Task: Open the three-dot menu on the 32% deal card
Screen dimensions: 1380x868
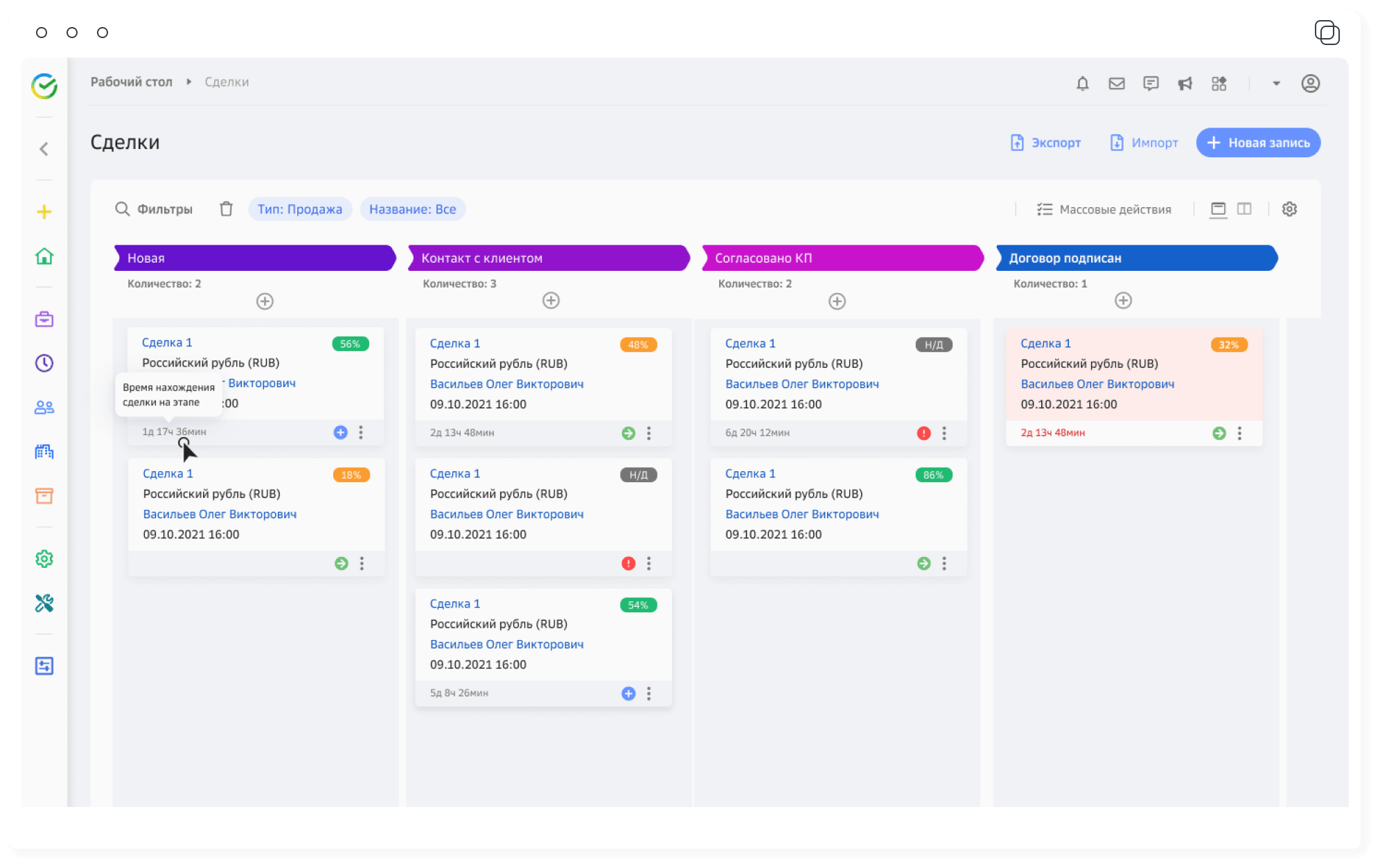Action: (x=1239, y=433)
